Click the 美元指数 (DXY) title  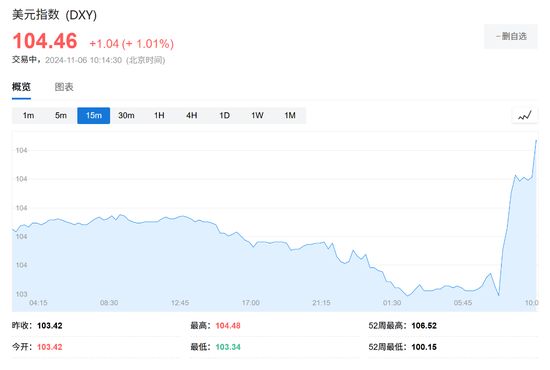[x=54, y=15]
